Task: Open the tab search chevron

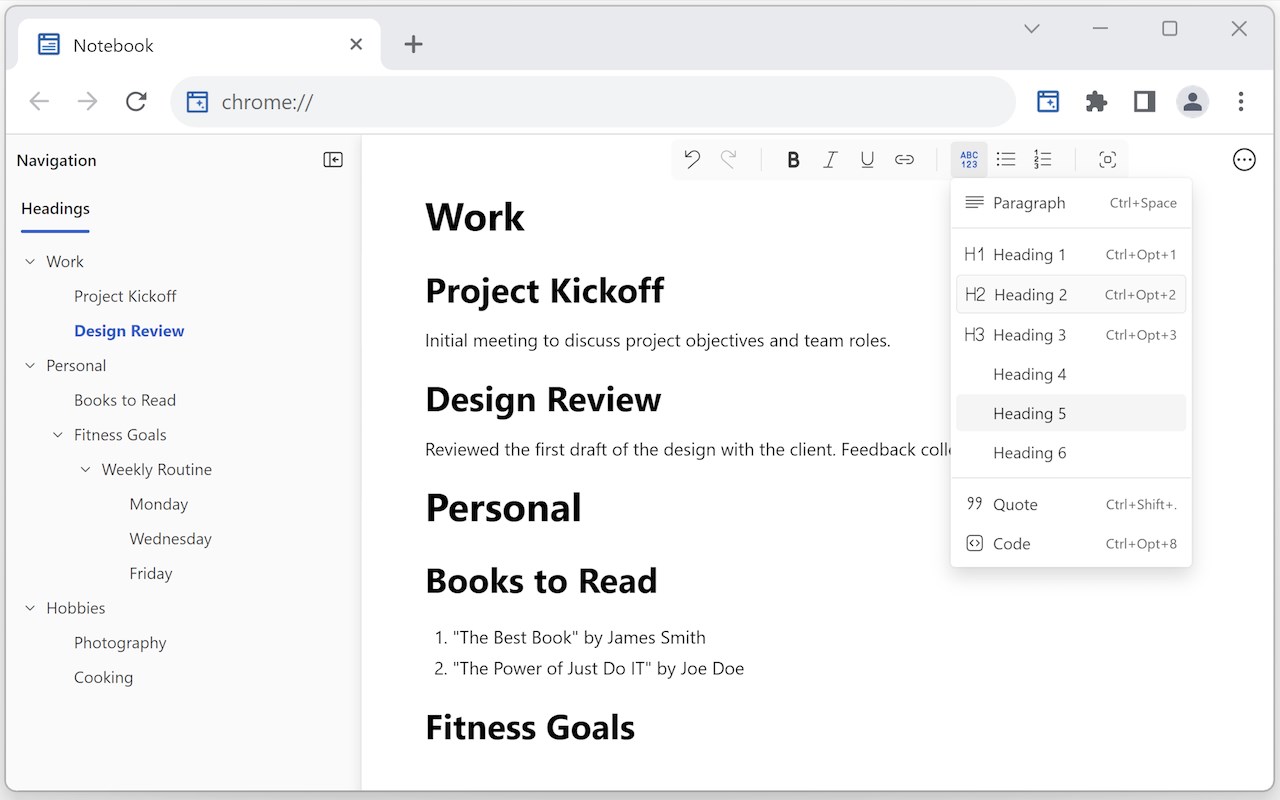Action: click(1032, 29)
